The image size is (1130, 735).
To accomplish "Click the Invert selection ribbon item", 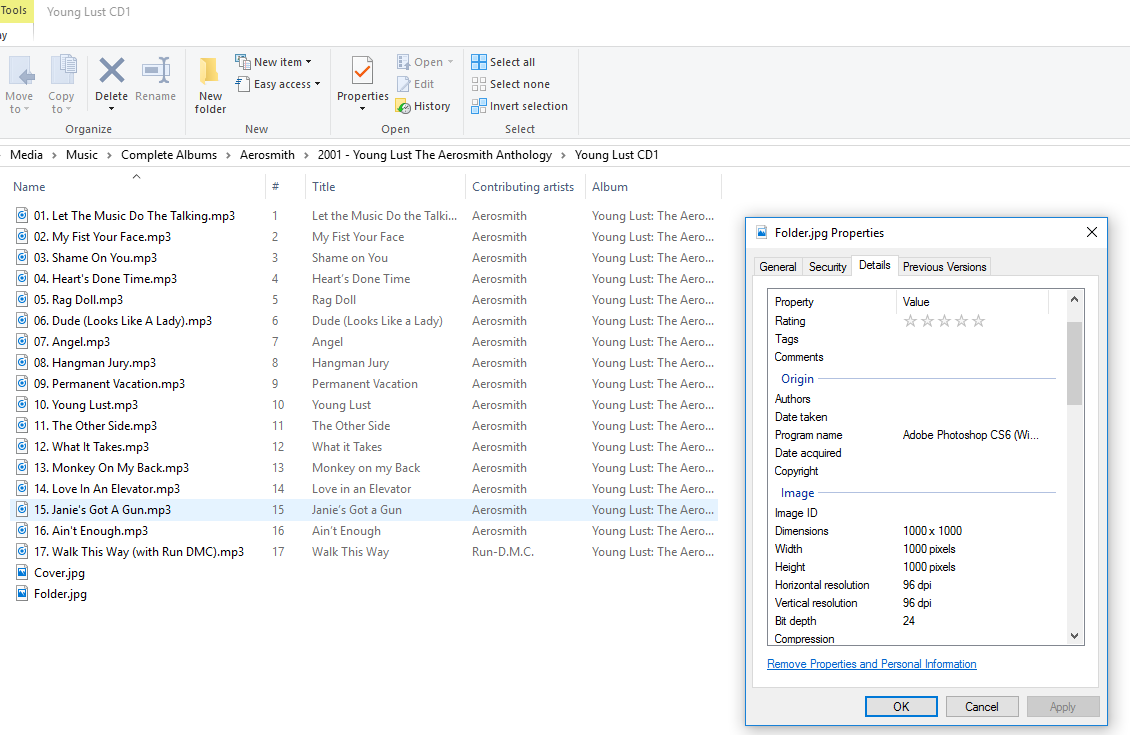I will (520, 106).
